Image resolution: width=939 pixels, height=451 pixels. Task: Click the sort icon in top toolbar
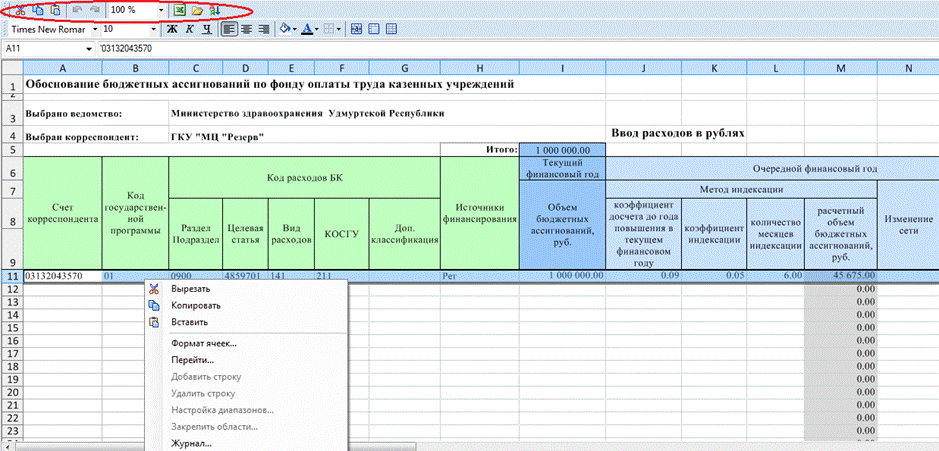pyautogui.click(x=214, y=9)
